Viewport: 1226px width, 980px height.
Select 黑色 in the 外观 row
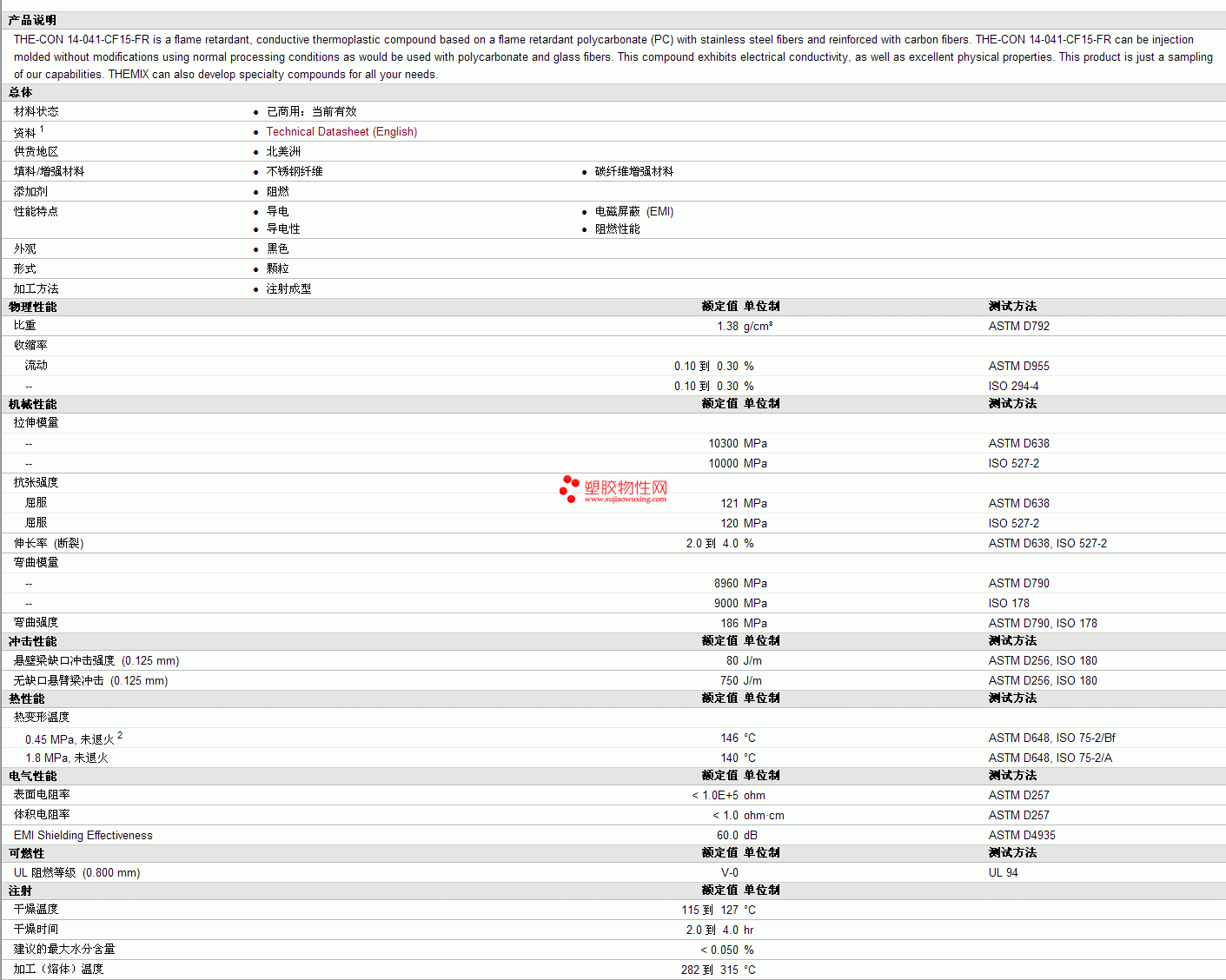(278, 248)
